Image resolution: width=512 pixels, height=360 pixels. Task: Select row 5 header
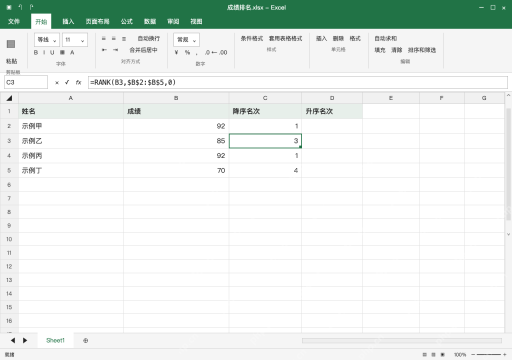click(9, 170)
